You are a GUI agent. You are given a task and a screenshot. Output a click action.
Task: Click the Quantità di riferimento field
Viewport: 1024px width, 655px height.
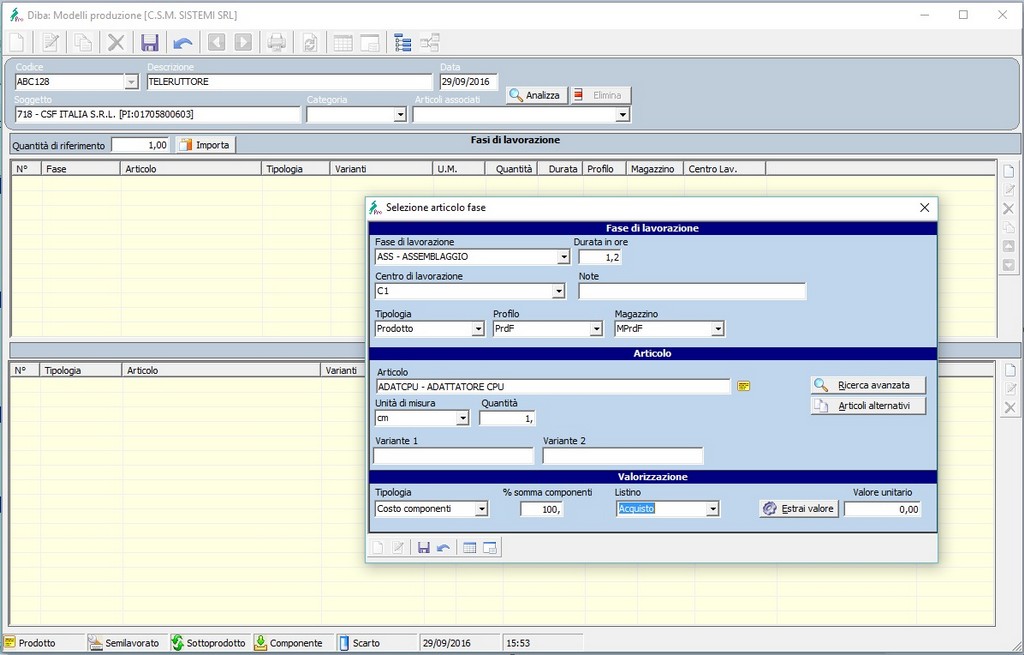point(140,145)
